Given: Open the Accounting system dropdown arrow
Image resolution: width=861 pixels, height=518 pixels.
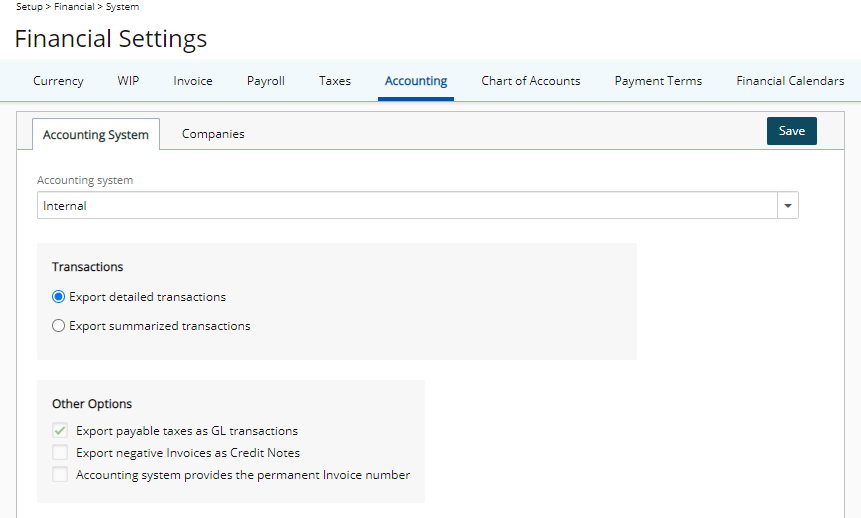Looking at the screenshot, I should tap(787, 205).
